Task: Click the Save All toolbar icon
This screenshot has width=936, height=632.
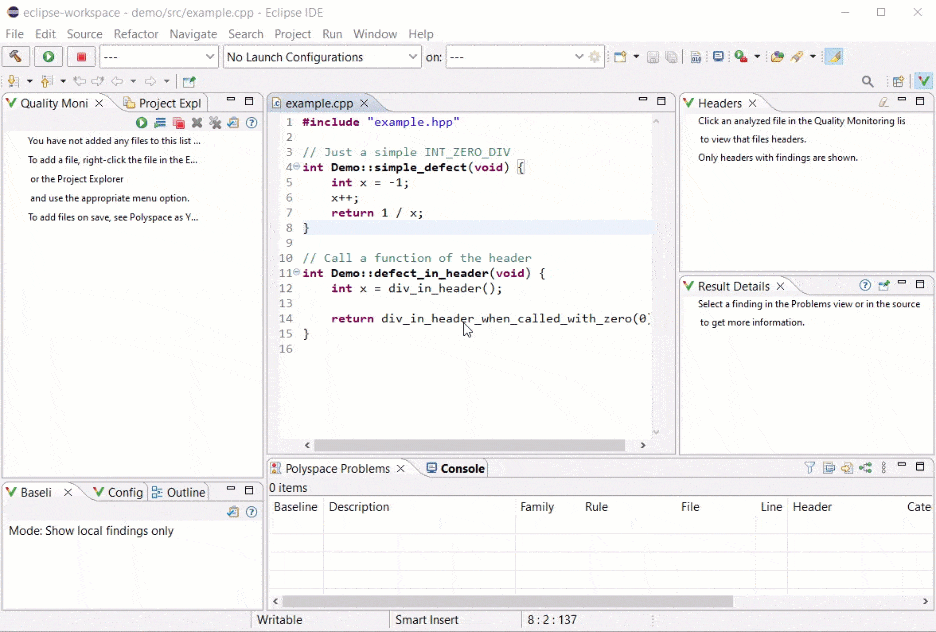Action: tap(669, 57)
